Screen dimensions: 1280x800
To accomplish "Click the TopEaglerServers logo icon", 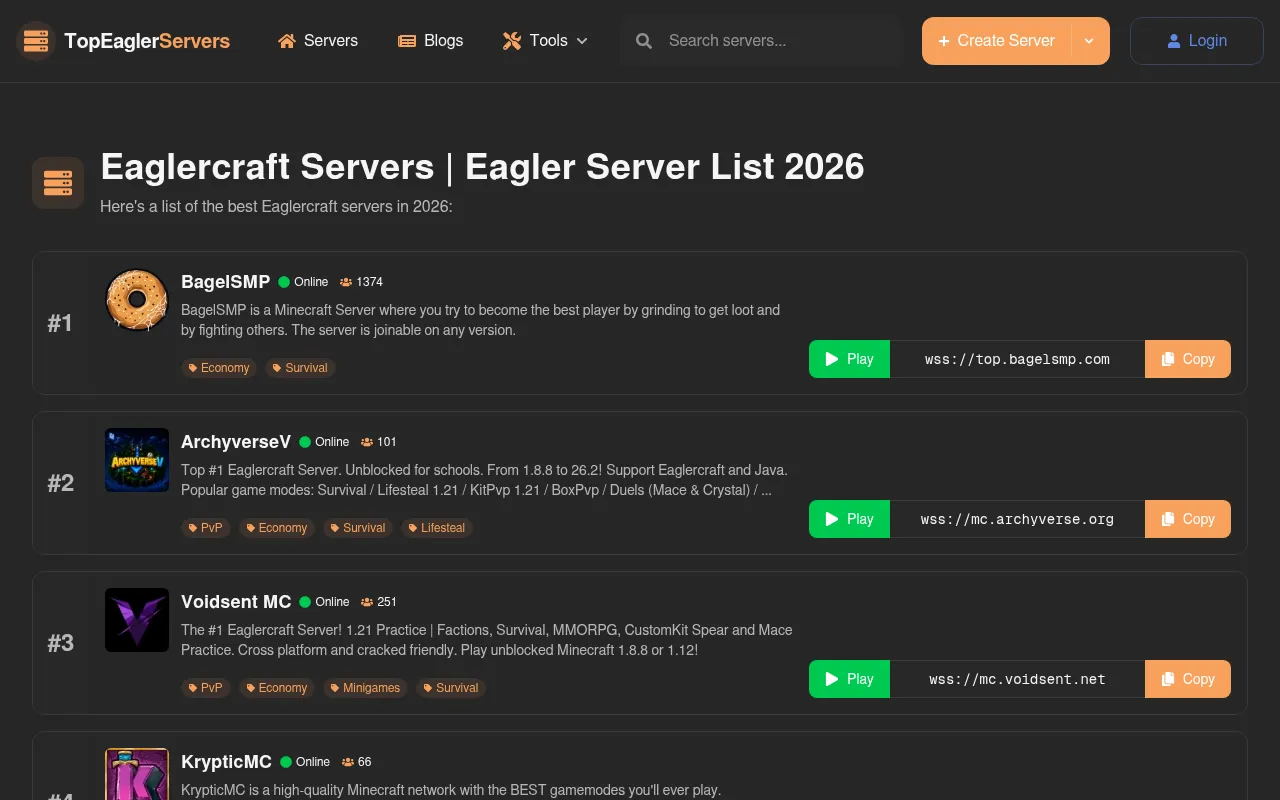I will tap(36, 41).
